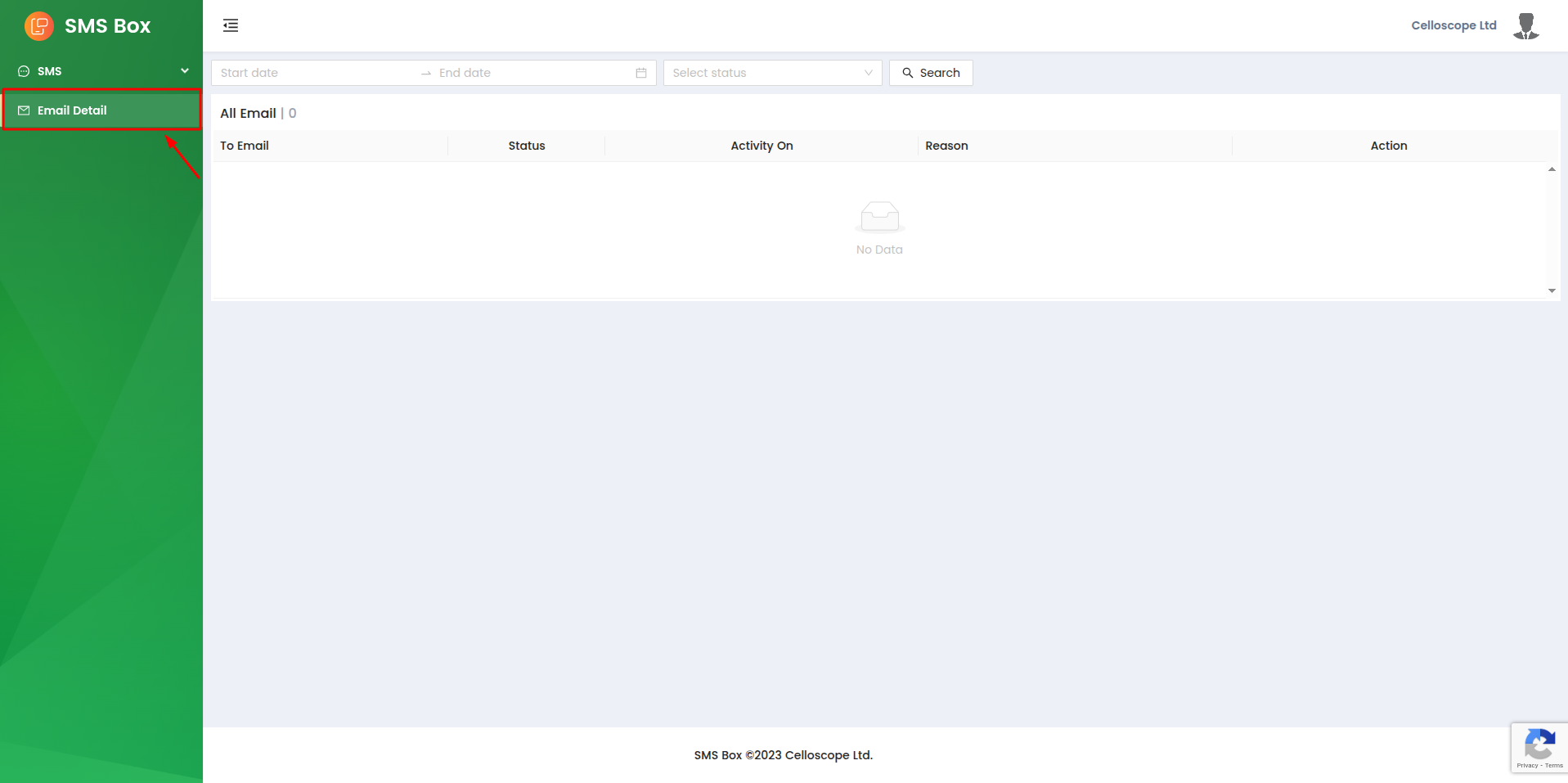The width and height of the screenshot is (1568, 783).
Task: Open the Select status dropdown
Action: click(763, 73)
